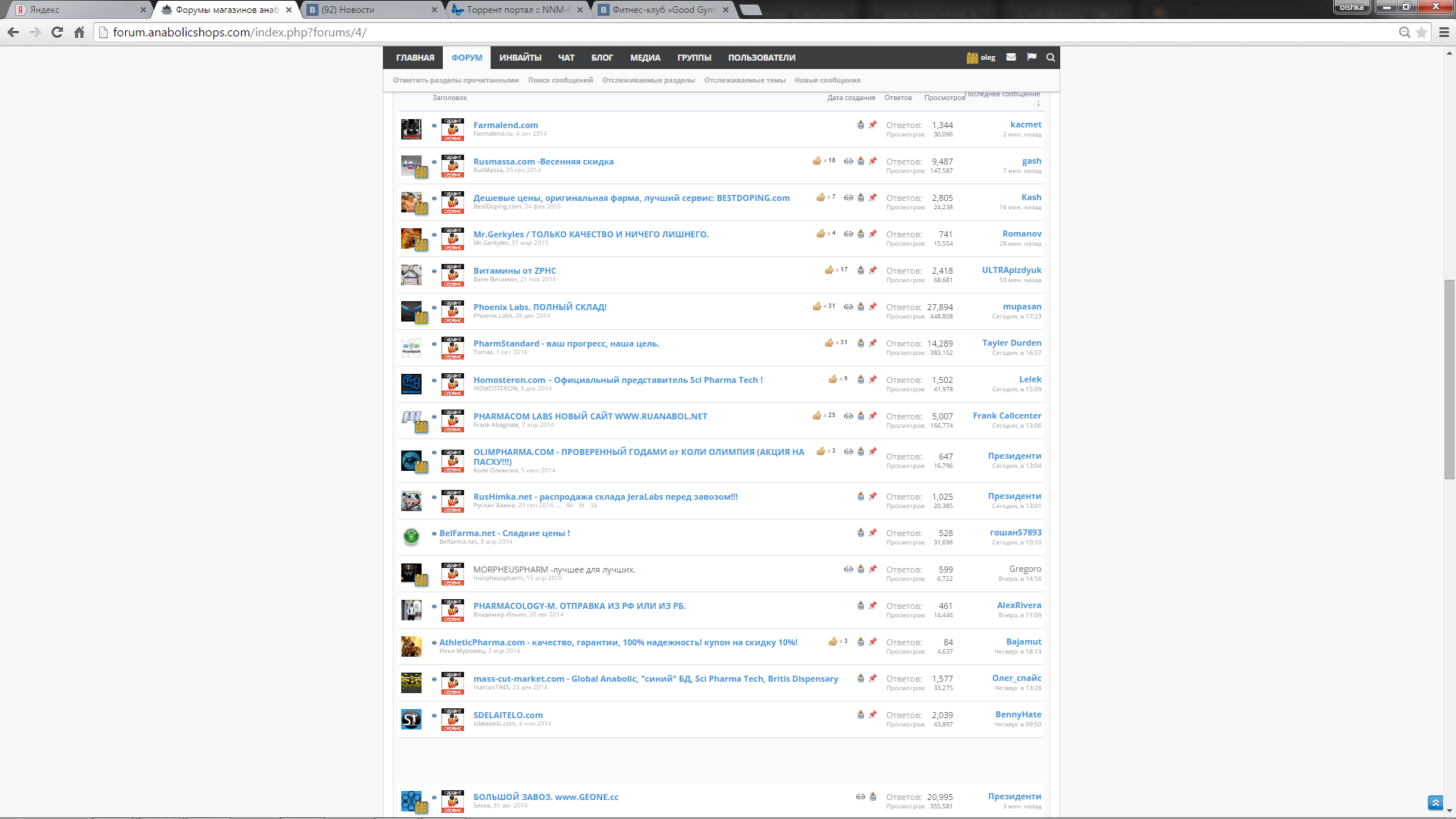Click the thumbs-up icon on AthleticPharma.com thread

pos(833,642)
